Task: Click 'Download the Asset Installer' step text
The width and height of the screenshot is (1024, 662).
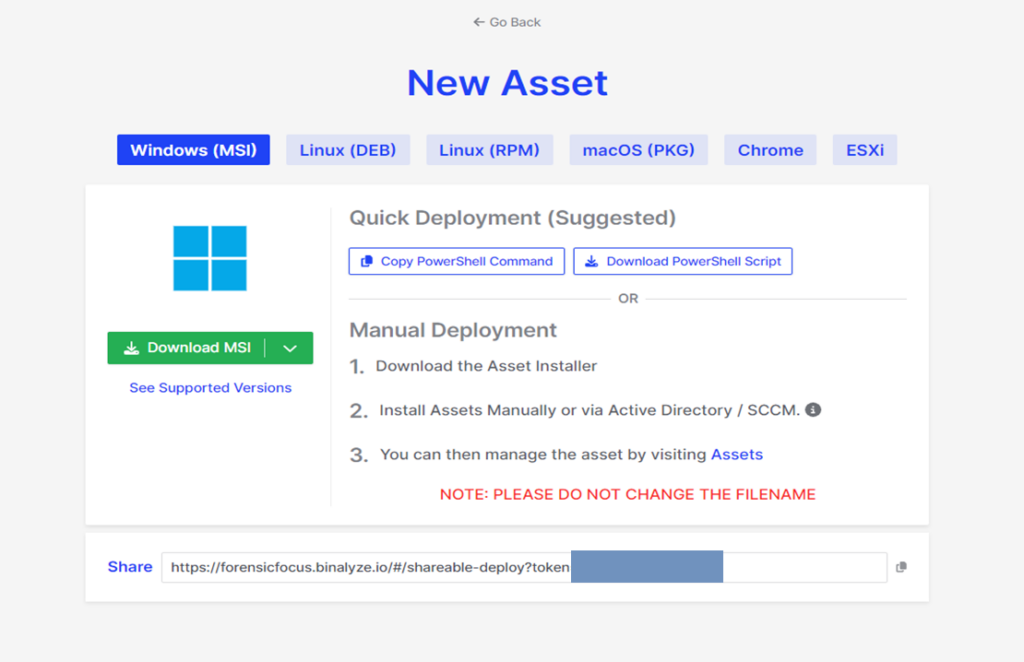Action: 486,366
